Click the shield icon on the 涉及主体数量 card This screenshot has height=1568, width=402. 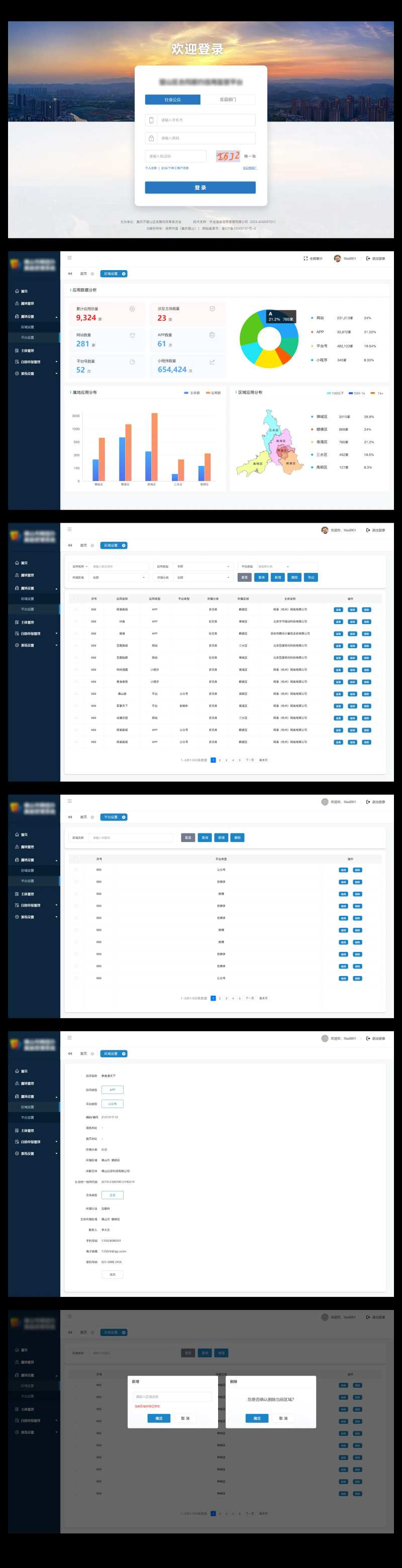[x=212, y=309]
